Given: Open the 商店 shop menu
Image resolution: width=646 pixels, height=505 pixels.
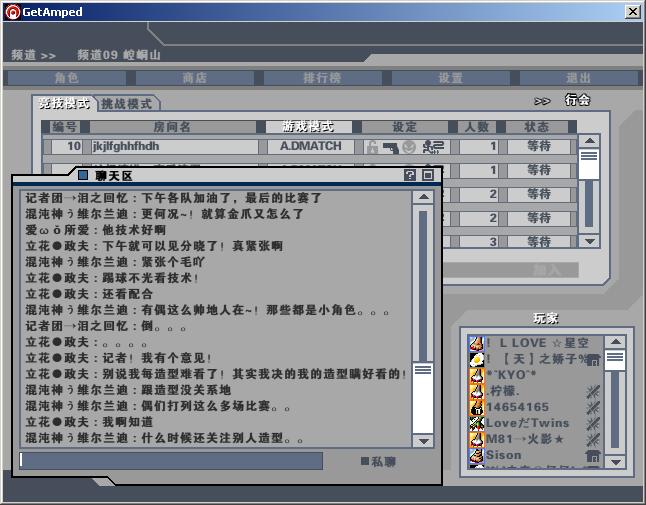Looking at the screenshot, I should pos(194,78).
